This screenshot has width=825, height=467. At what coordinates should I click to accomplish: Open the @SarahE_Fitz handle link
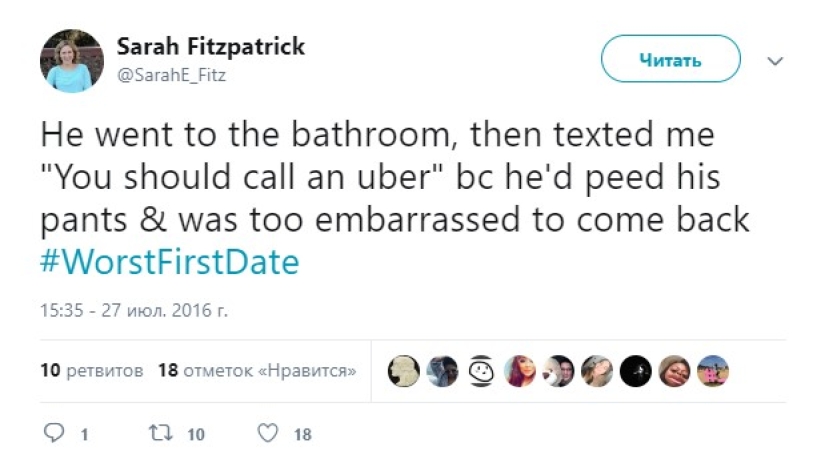[x=172, y=75]
